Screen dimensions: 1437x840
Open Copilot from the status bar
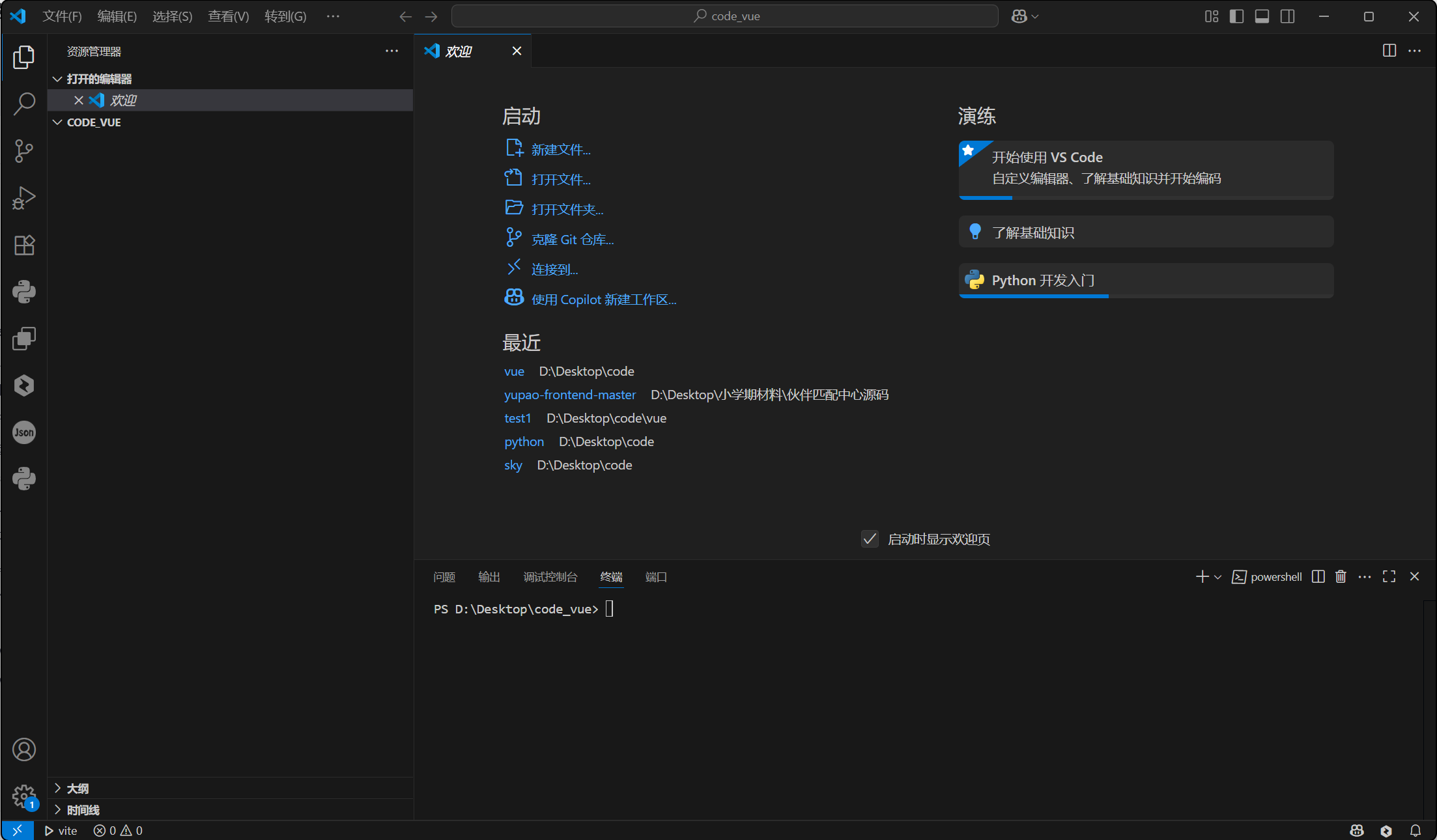click(x=1356, y=830)
